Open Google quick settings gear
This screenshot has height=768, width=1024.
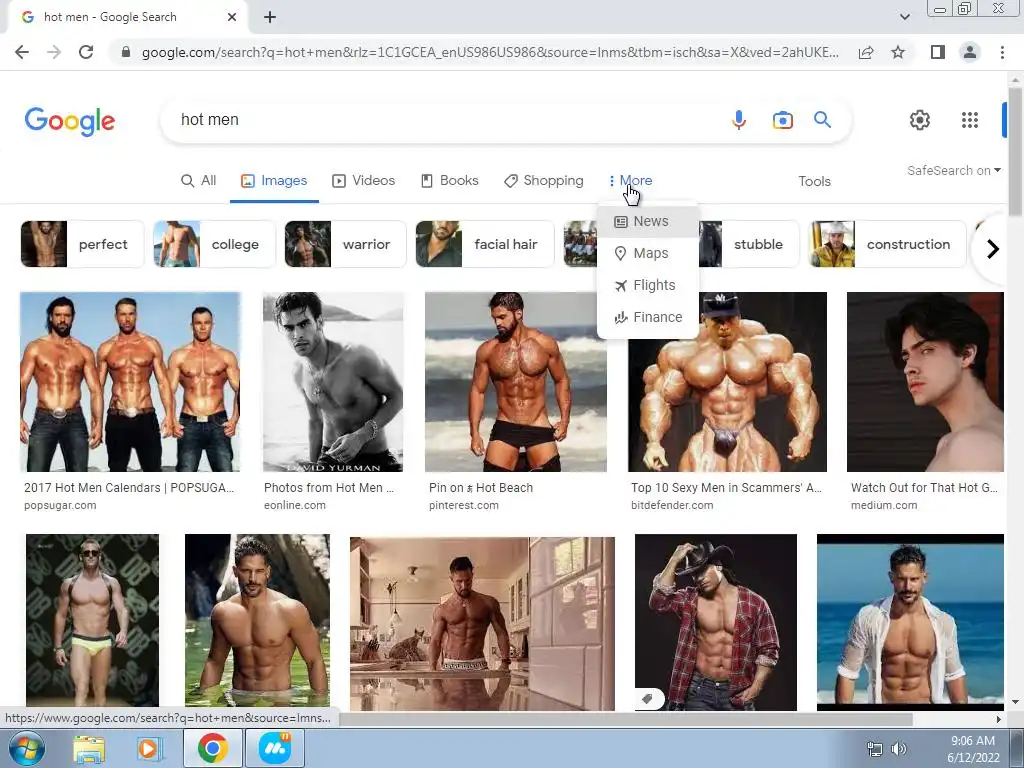click(x=920, y=120)
